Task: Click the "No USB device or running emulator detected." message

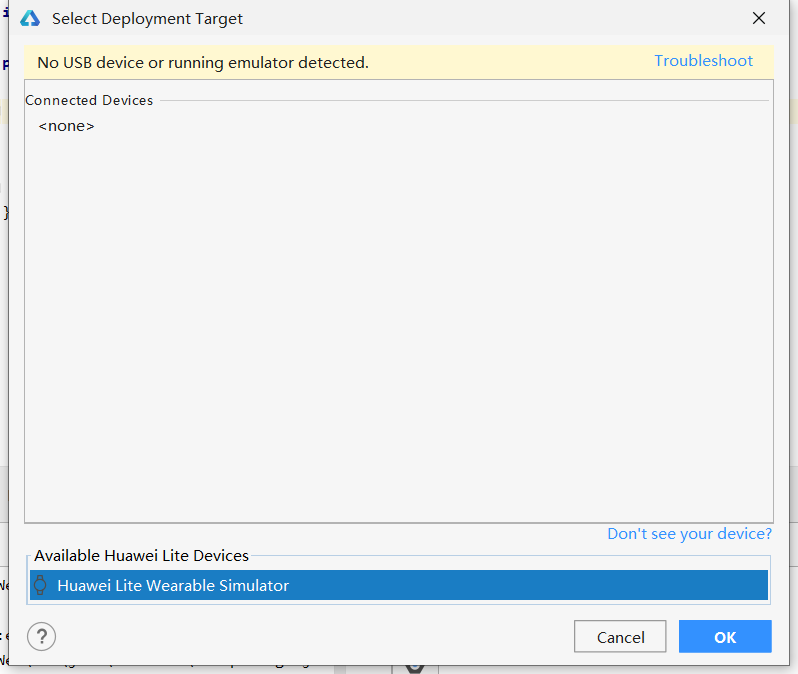Action: [x=203, y=63]
